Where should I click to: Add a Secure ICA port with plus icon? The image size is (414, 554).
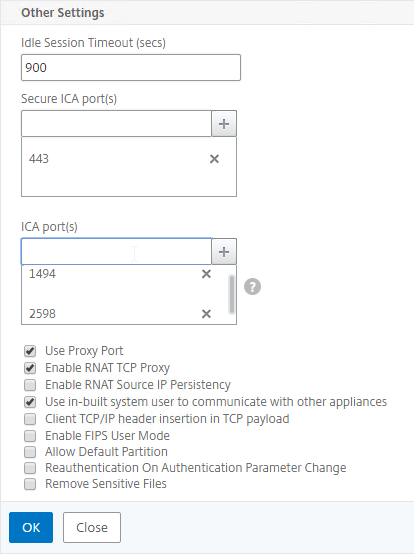click(224, 124)
